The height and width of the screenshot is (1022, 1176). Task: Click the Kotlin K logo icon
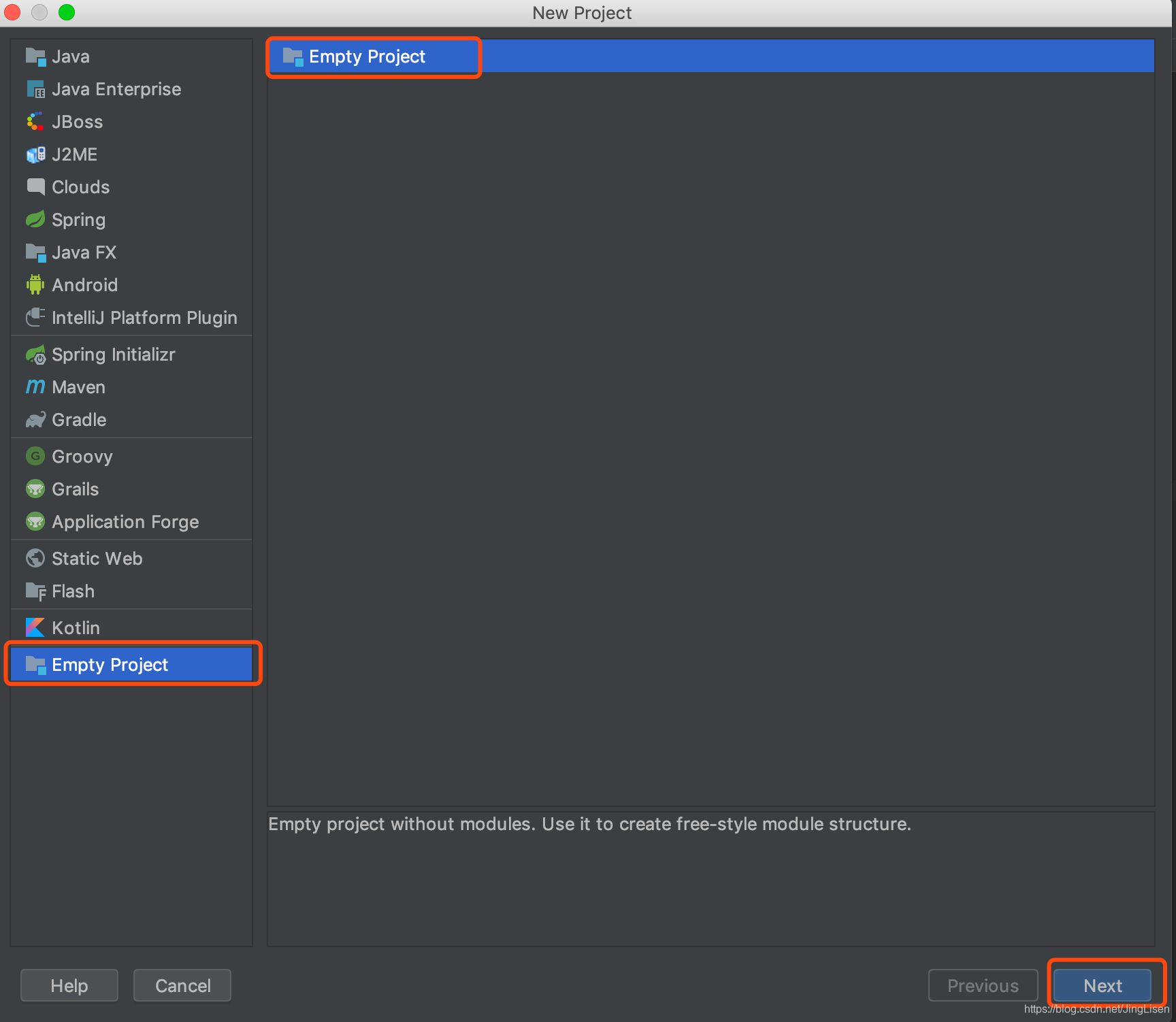pos(35,628)
